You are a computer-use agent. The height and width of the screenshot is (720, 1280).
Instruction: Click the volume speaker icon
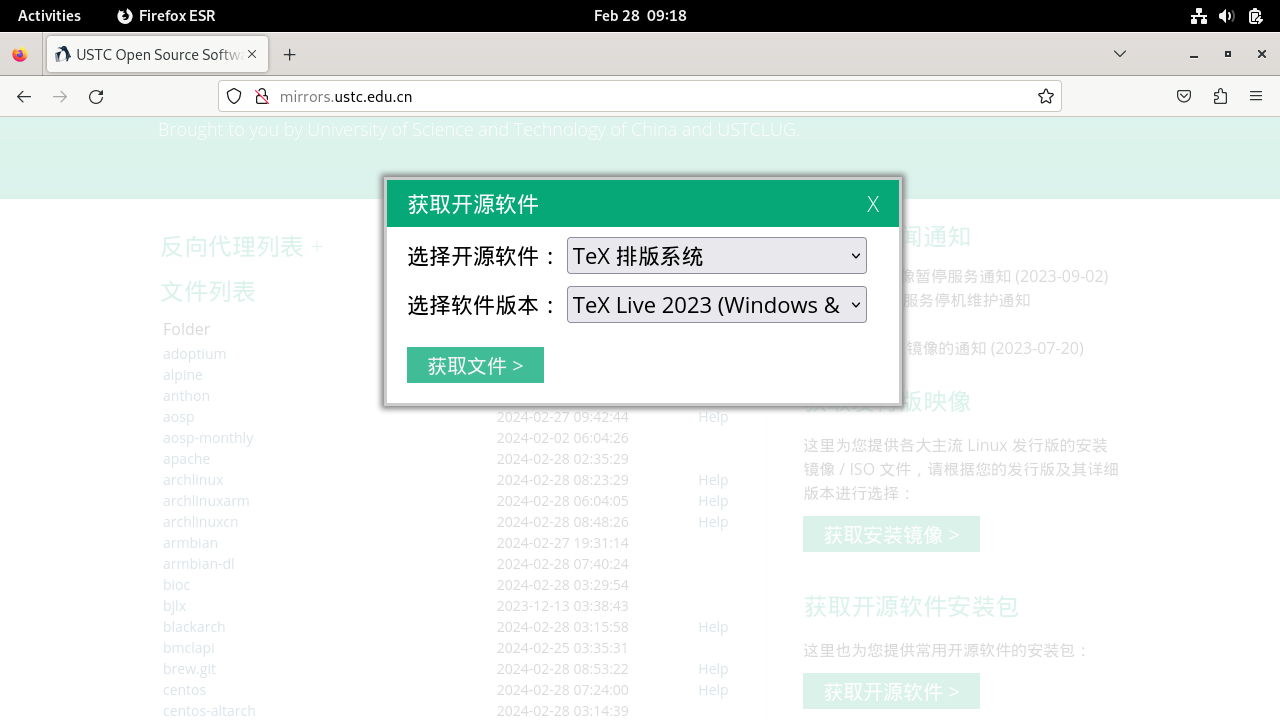pos(1227,16)
